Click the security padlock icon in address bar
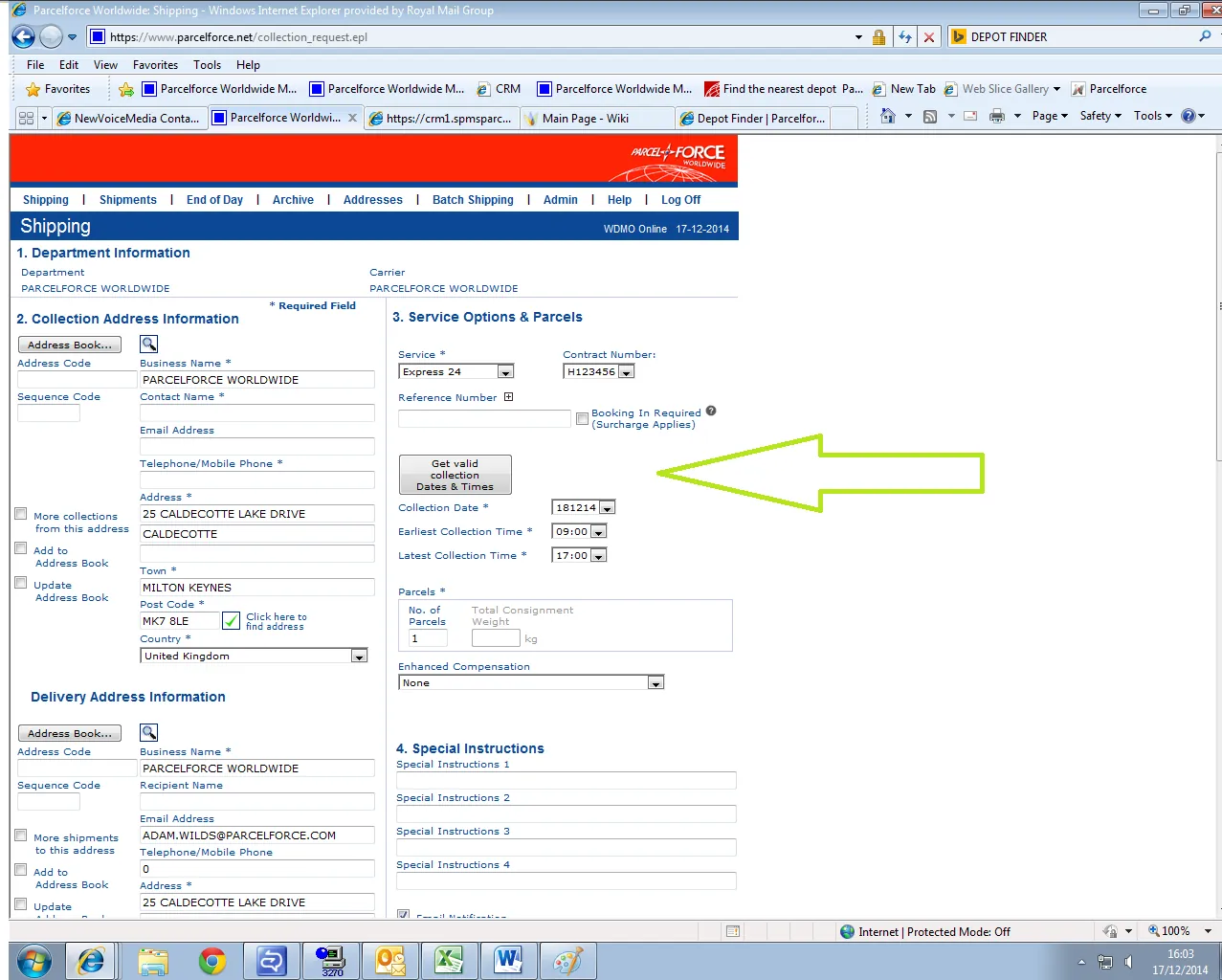This screenshot has width=1222, height=980. [878, 37]
